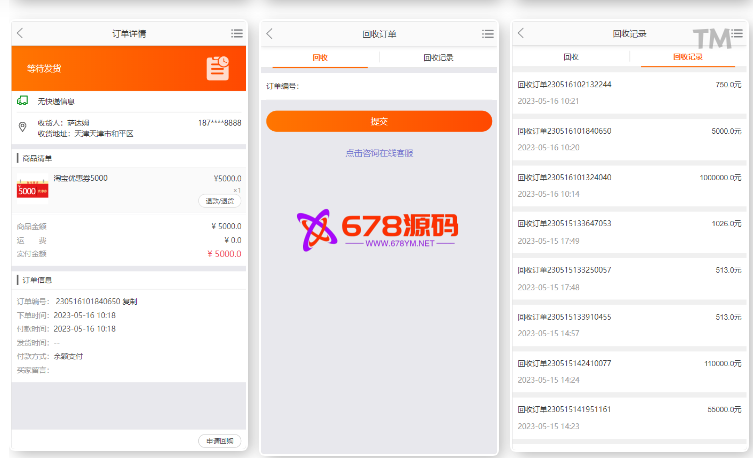Click the location pin icon by 收货人
Image resolution: width=753 pixels, height=458 pixels.
[x=22, y=127]
